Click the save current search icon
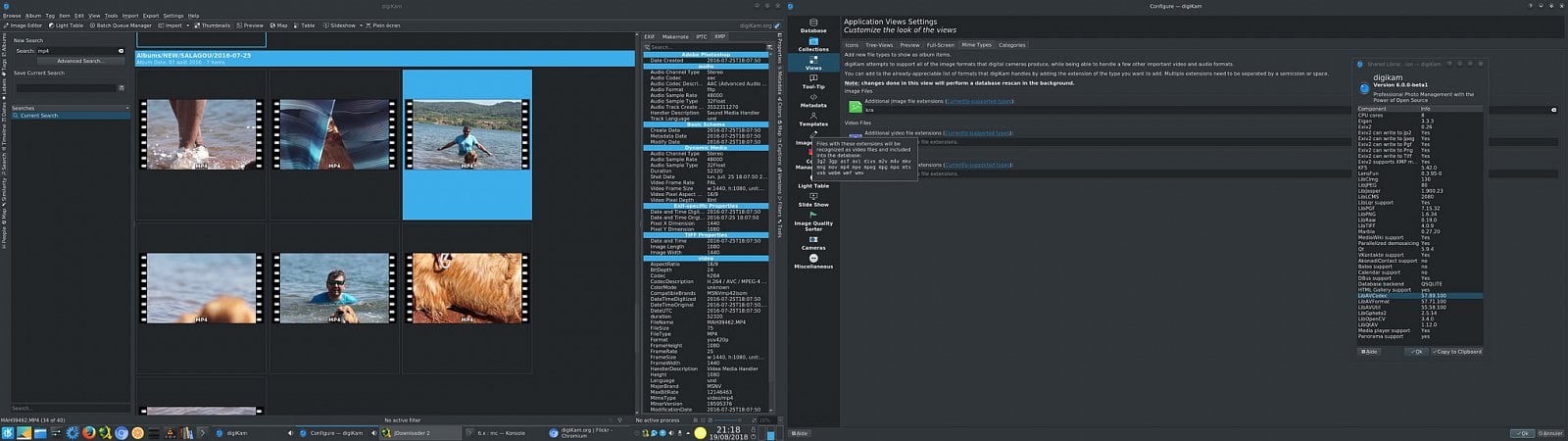The width and height of the screenshot is (1568, 441). point(122,88)
